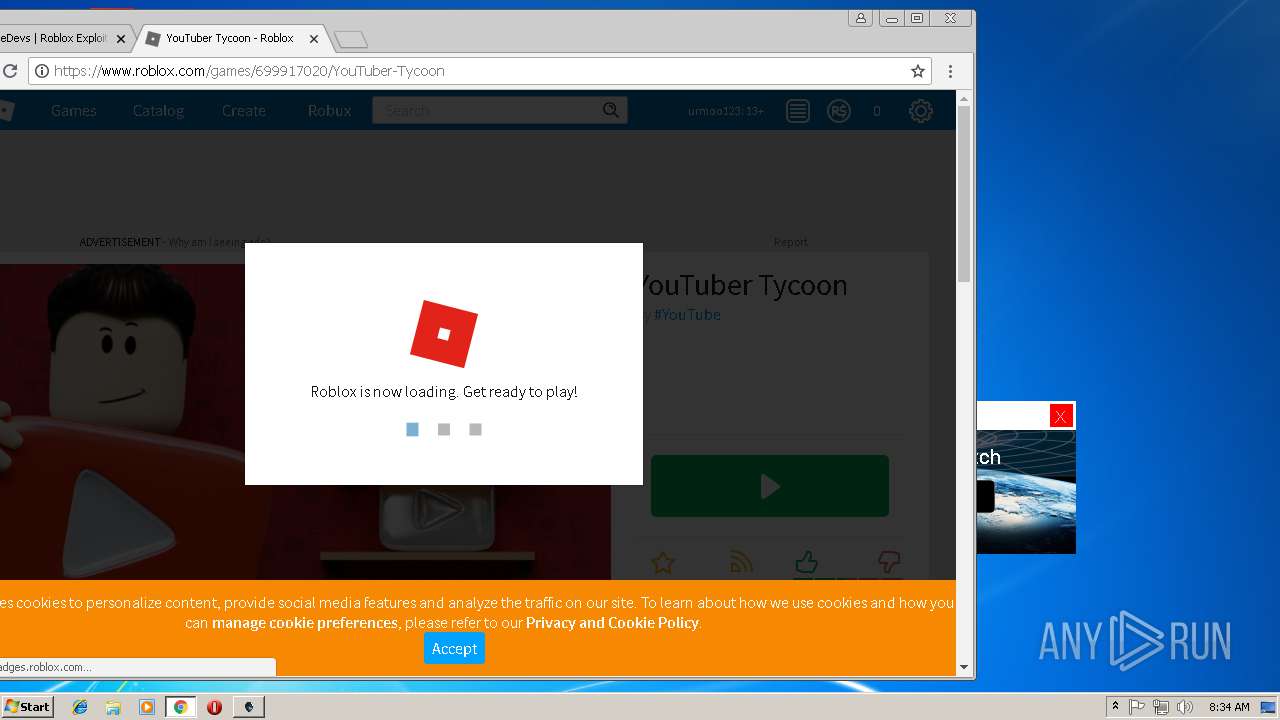Image resolution: width=1280 pixels, height=720 pixels.
Task: Open the Roblox news feed icon
Action: (797, 111)
